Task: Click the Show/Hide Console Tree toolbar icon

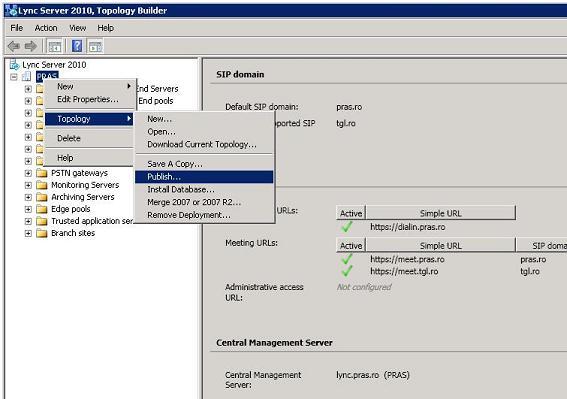Action: coord(55,46)
